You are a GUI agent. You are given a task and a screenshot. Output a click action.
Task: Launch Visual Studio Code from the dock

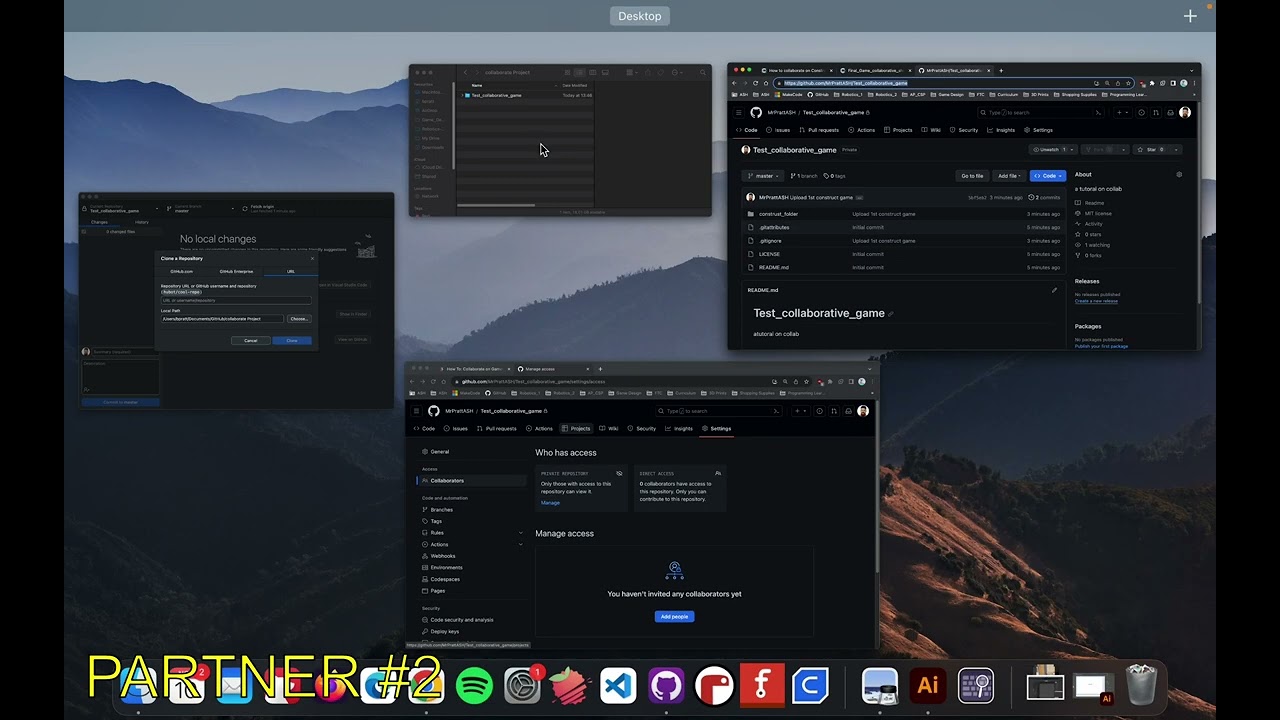tap(618, 686)
